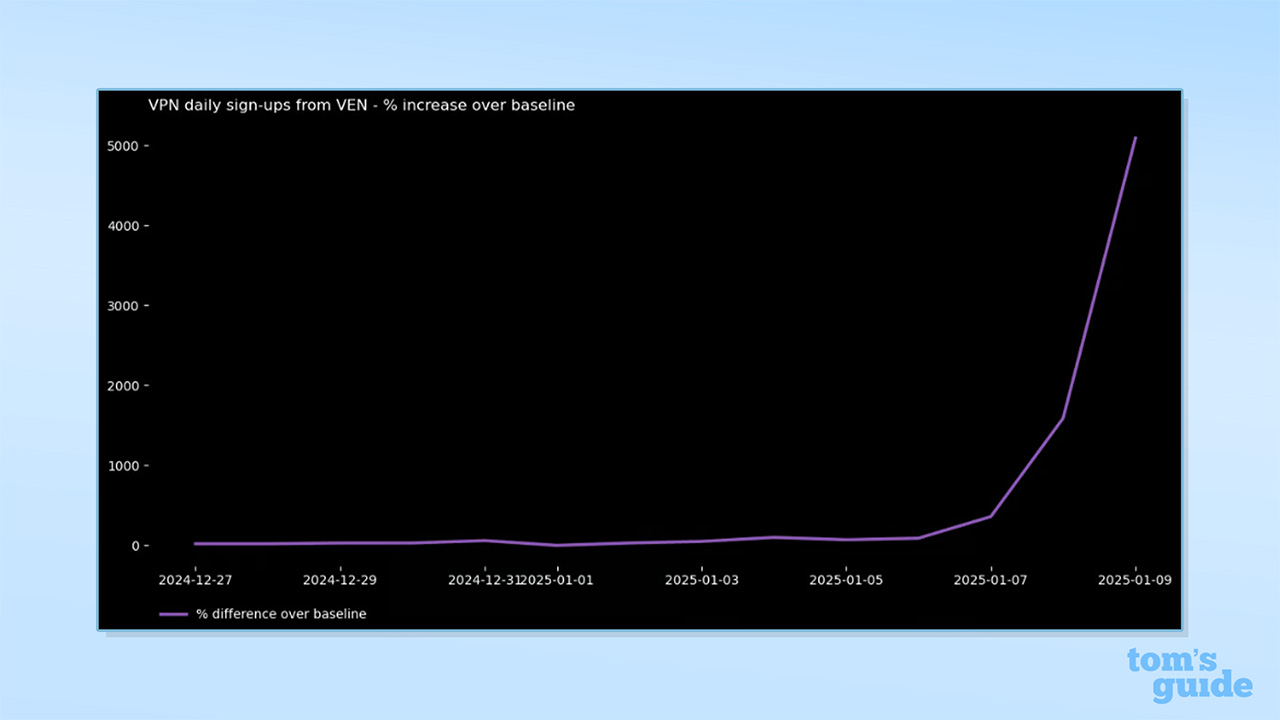Click the purple legend line swatch
This screenshot has width=1280, height=720.
(x=173, y=614)
